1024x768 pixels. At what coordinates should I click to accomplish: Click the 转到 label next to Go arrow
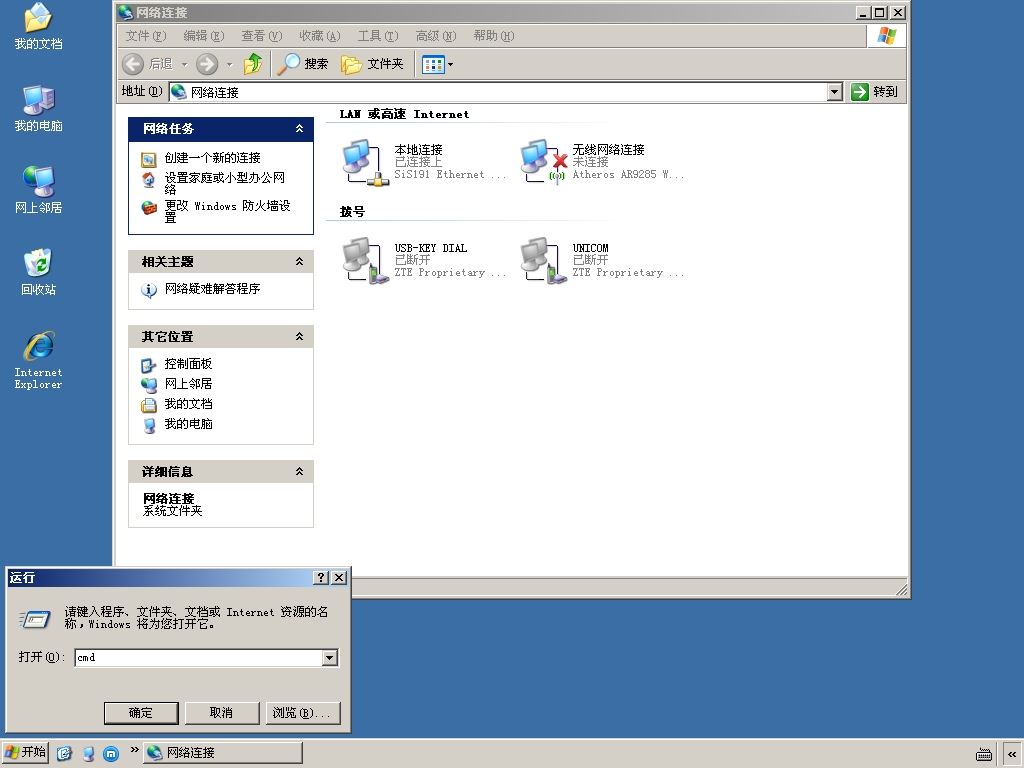[x=886, y=91]
